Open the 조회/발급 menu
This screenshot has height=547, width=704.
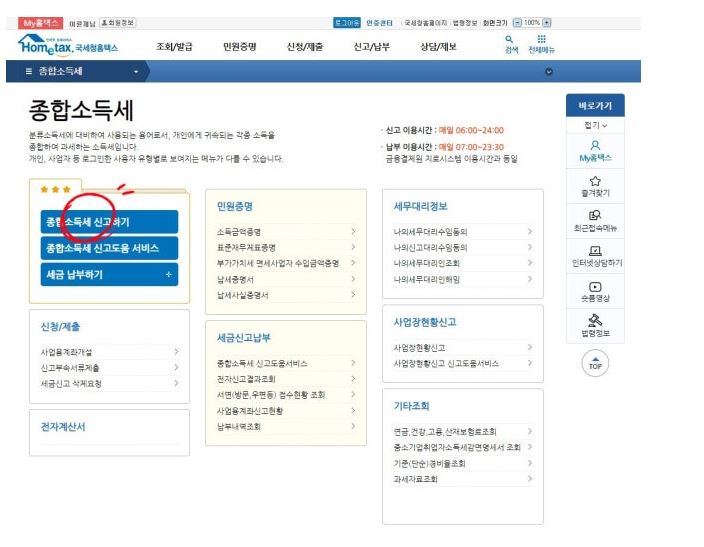click(174, 46)
